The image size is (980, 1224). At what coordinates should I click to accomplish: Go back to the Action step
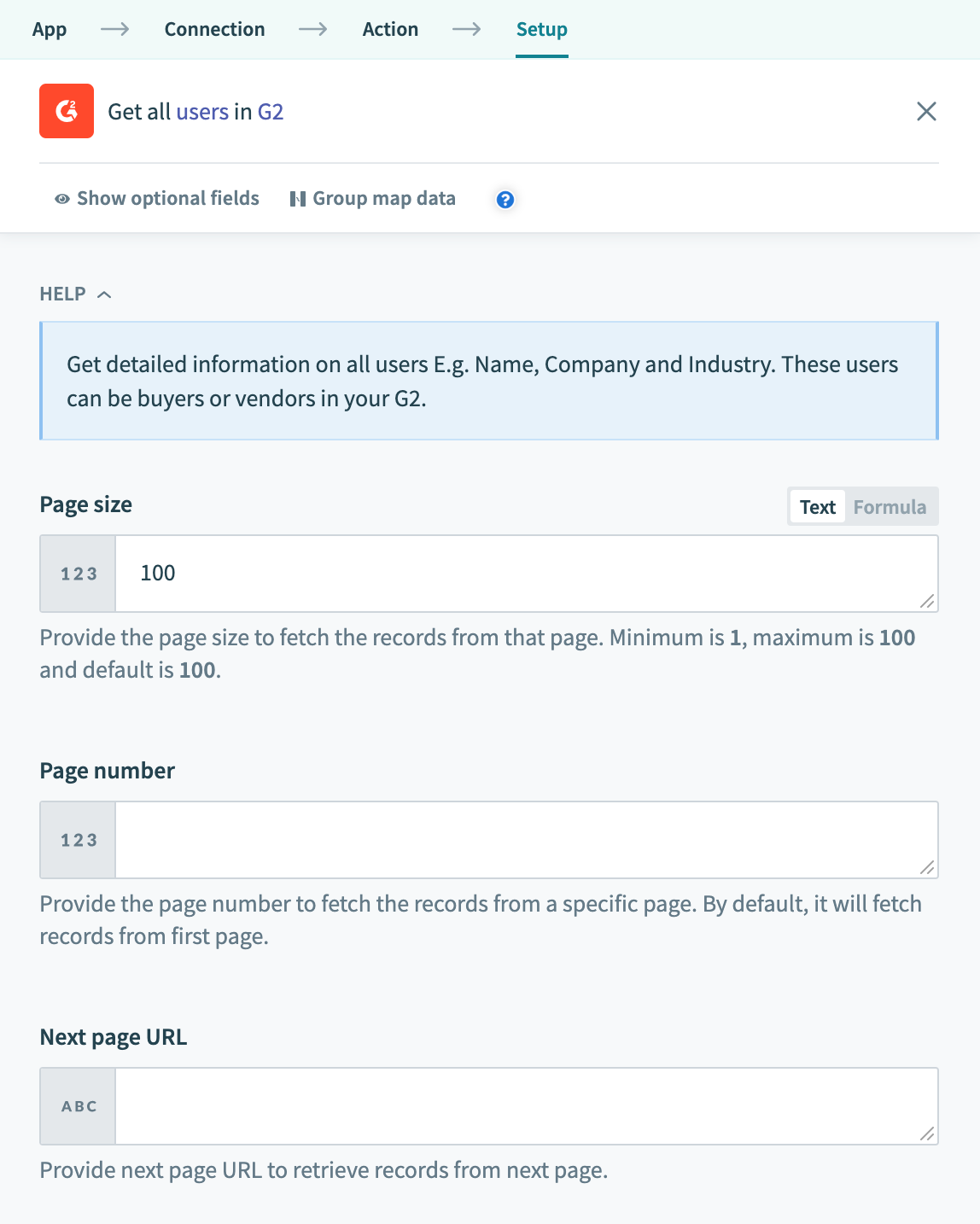(390, 28)
